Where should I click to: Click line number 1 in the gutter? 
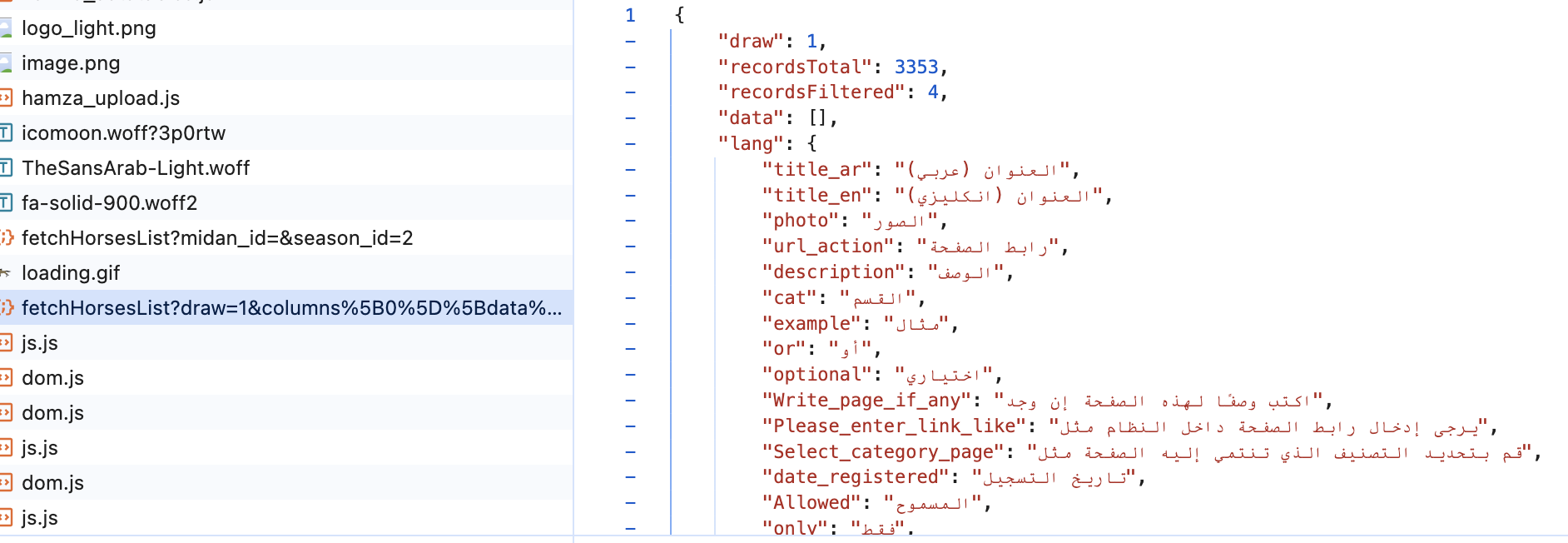[x=630, y=15]
